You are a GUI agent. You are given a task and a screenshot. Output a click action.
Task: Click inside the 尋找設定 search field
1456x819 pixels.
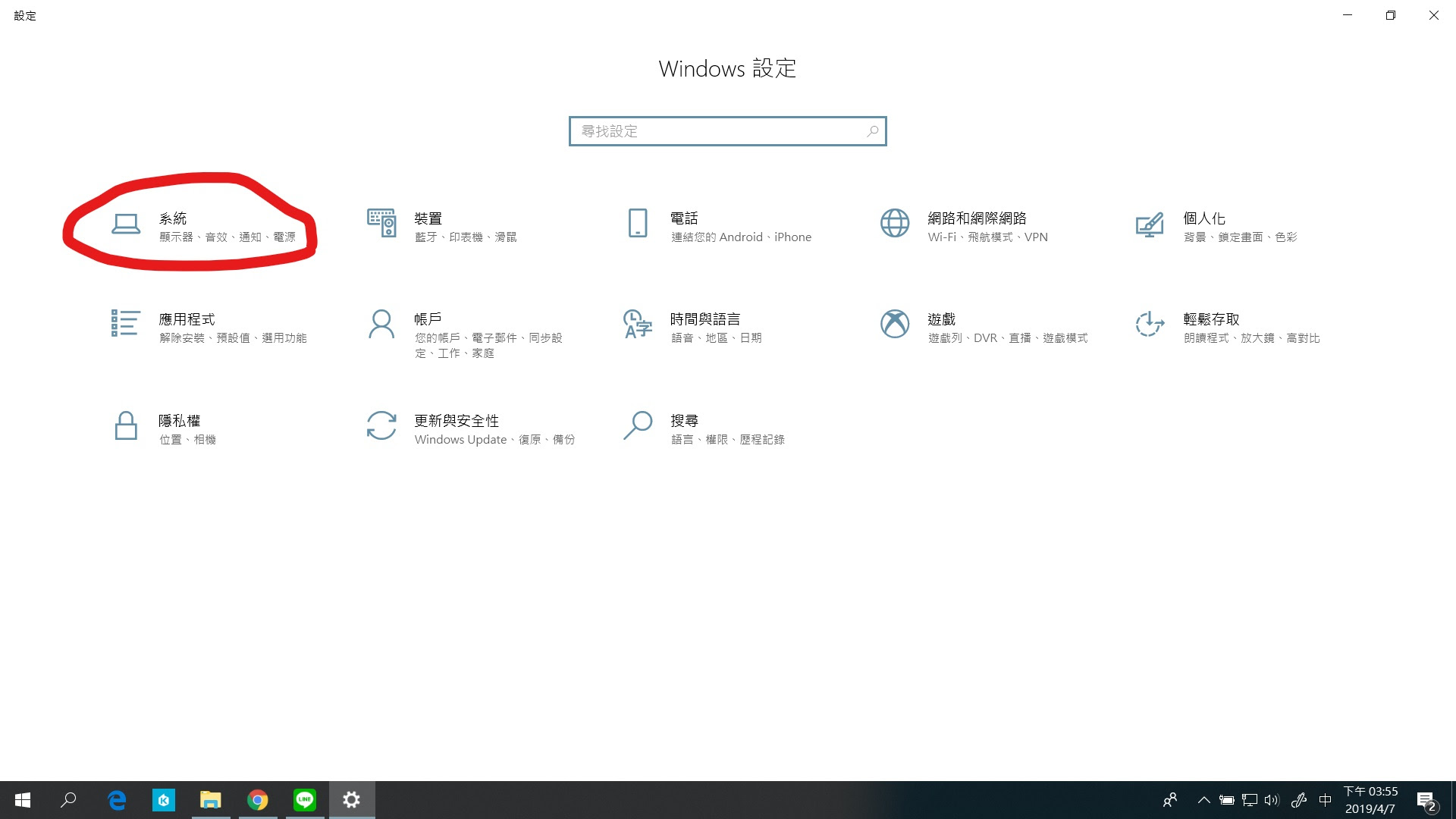[x=727, y=131]
